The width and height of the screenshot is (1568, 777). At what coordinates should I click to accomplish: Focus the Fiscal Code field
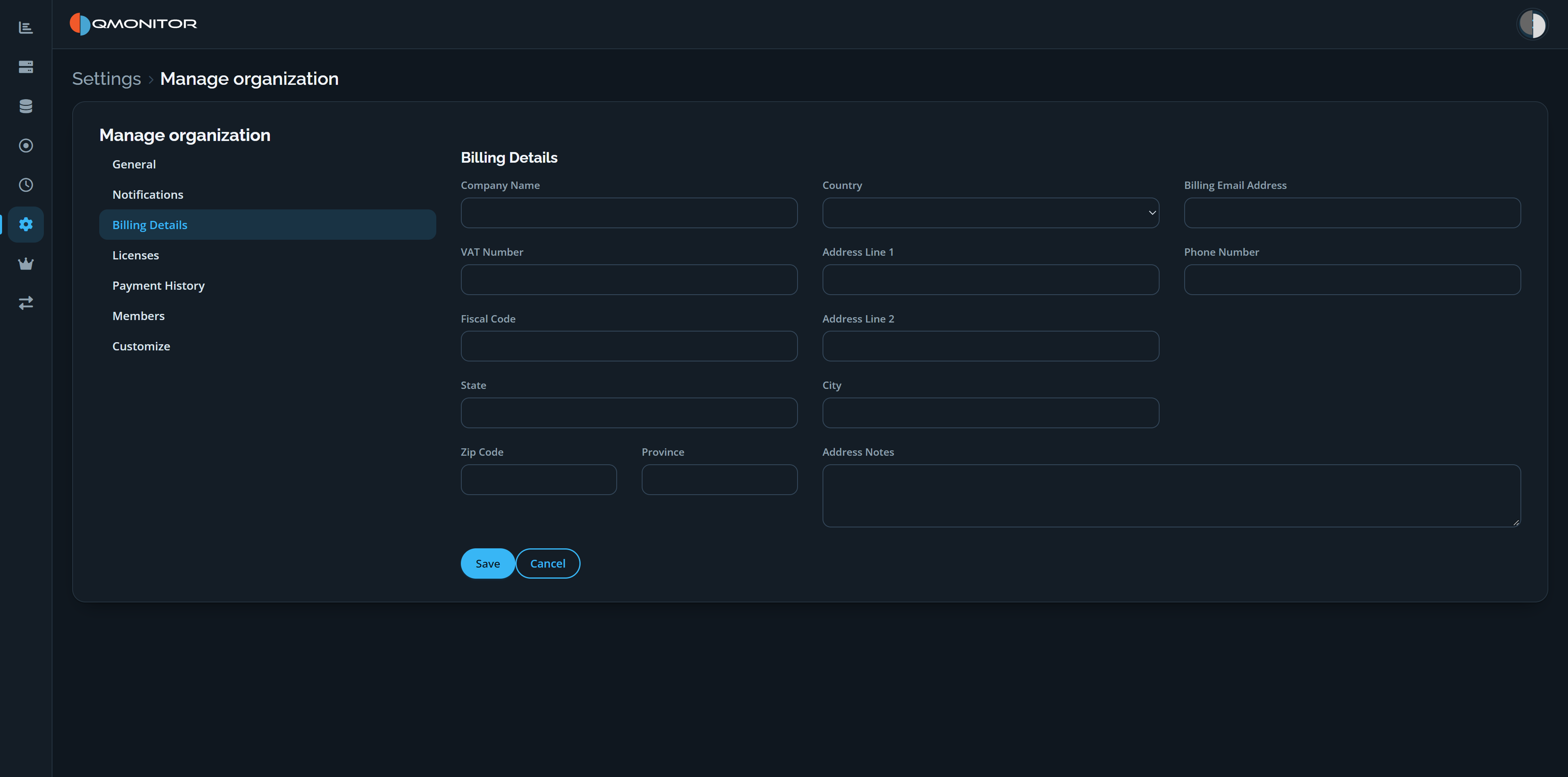tap(629, 346)
